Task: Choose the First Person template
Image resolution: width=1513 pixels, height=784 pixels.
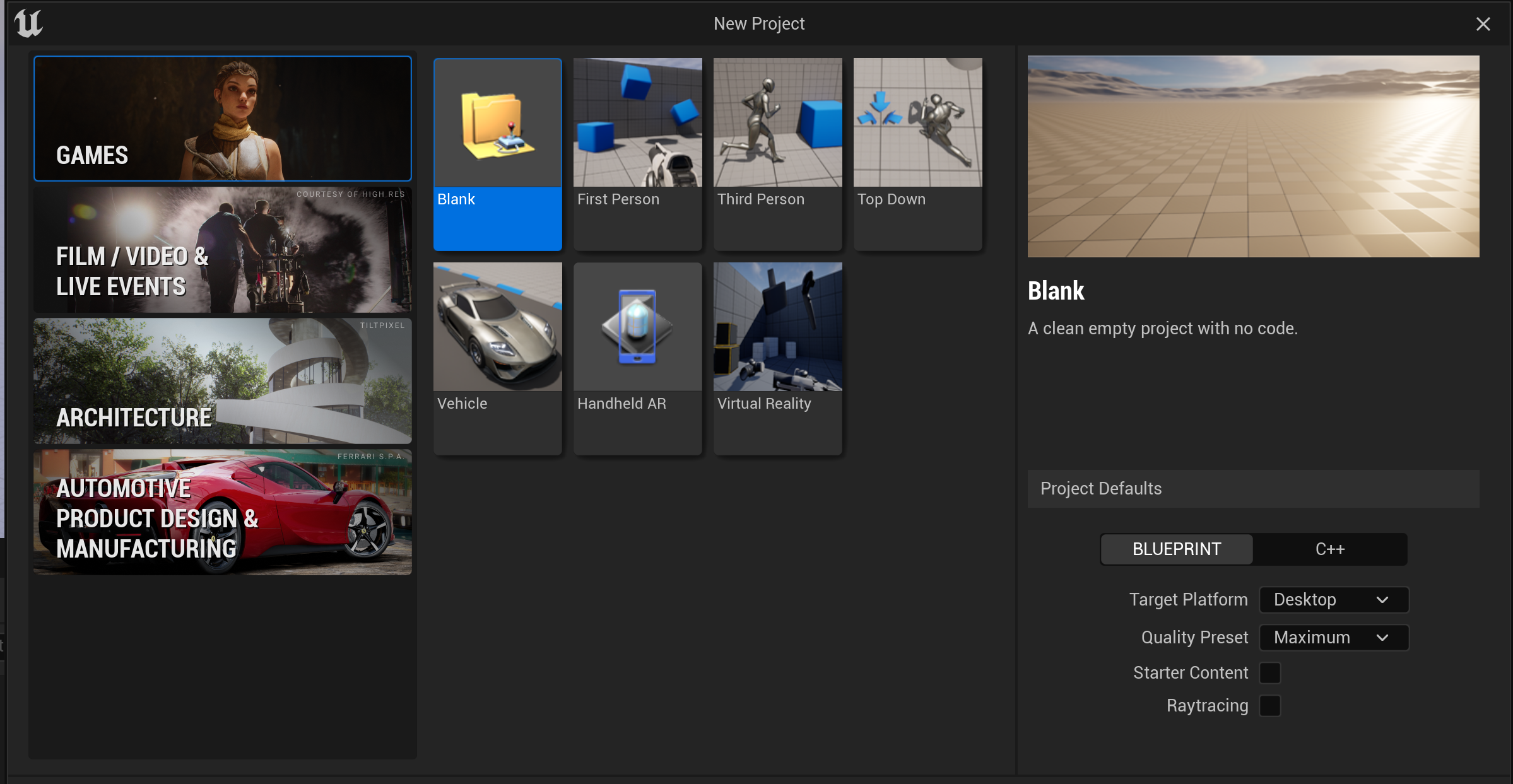Action: (x=637, y=153)
